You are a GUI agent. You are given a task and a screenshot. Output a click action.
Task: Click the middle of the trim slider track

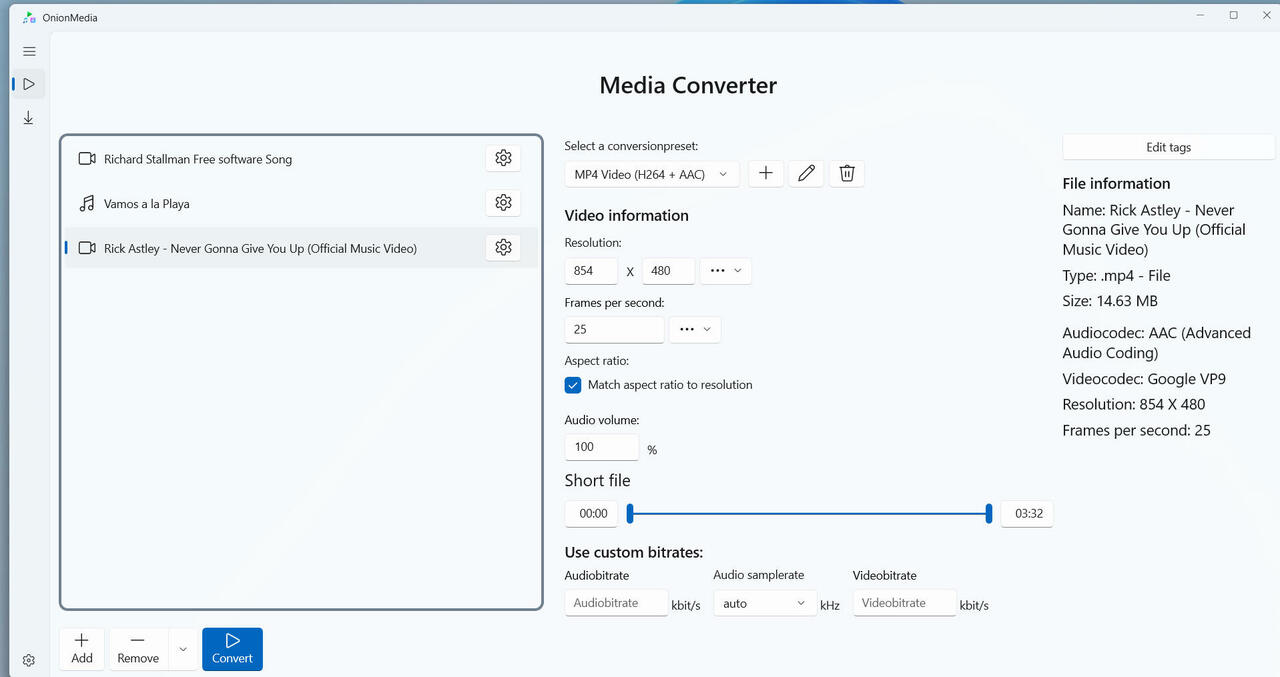point(809,514)
